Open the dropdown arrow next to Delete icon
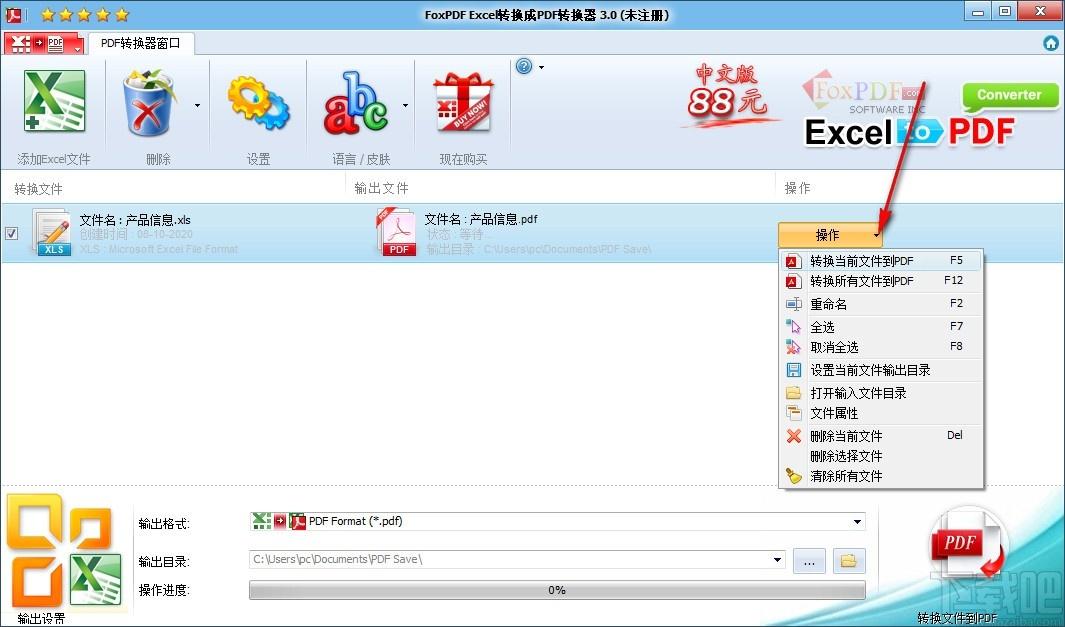 [197, 105]
